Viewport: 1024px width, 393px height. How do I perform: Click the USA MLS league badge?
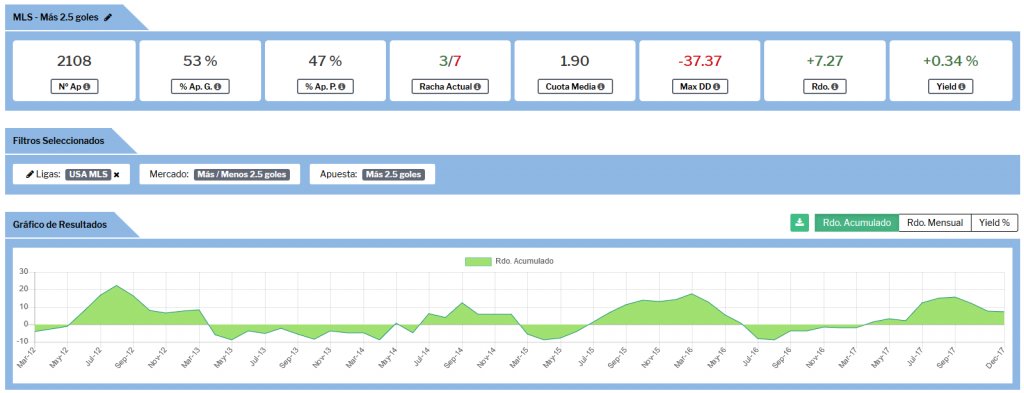coord(88,175)
